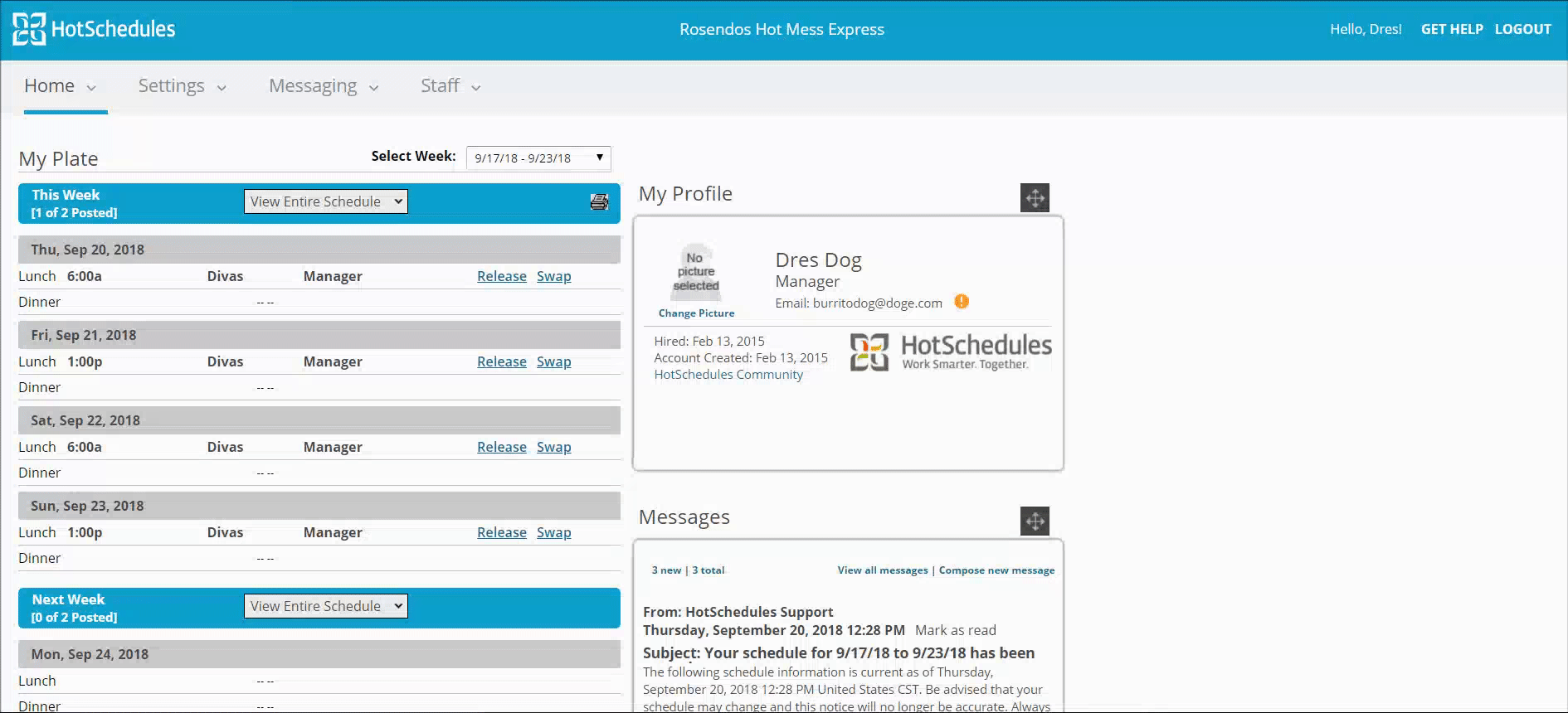Image resolution: width=1568 pixels, height=713 pixels.
Task: Click the My Profile move widget icon
Action: (x=1035, y=197)
